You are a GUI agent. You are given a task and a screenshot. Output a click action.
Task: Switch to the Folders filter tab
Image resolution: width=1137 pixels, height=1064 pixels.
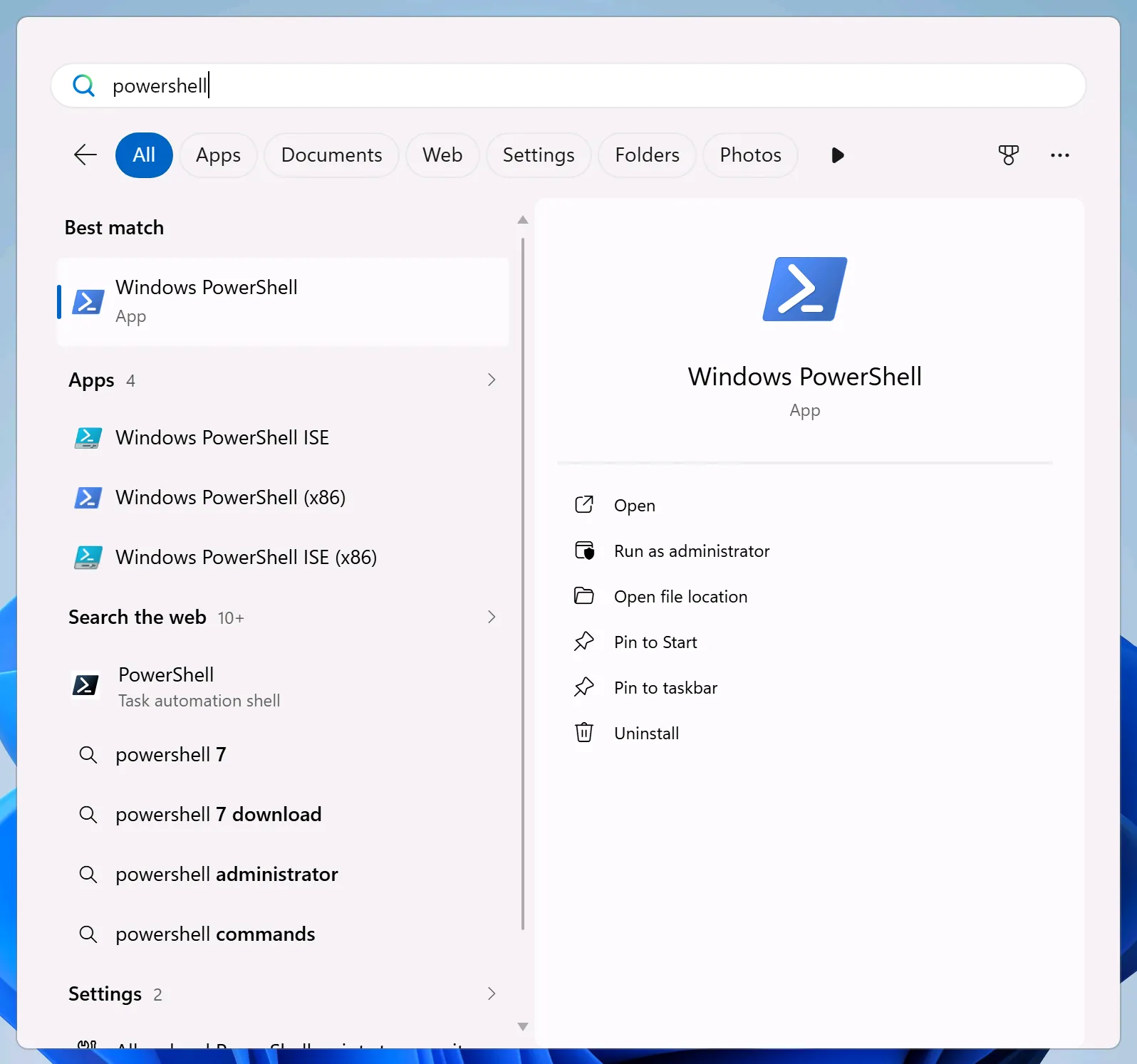[x=647, y=155]
